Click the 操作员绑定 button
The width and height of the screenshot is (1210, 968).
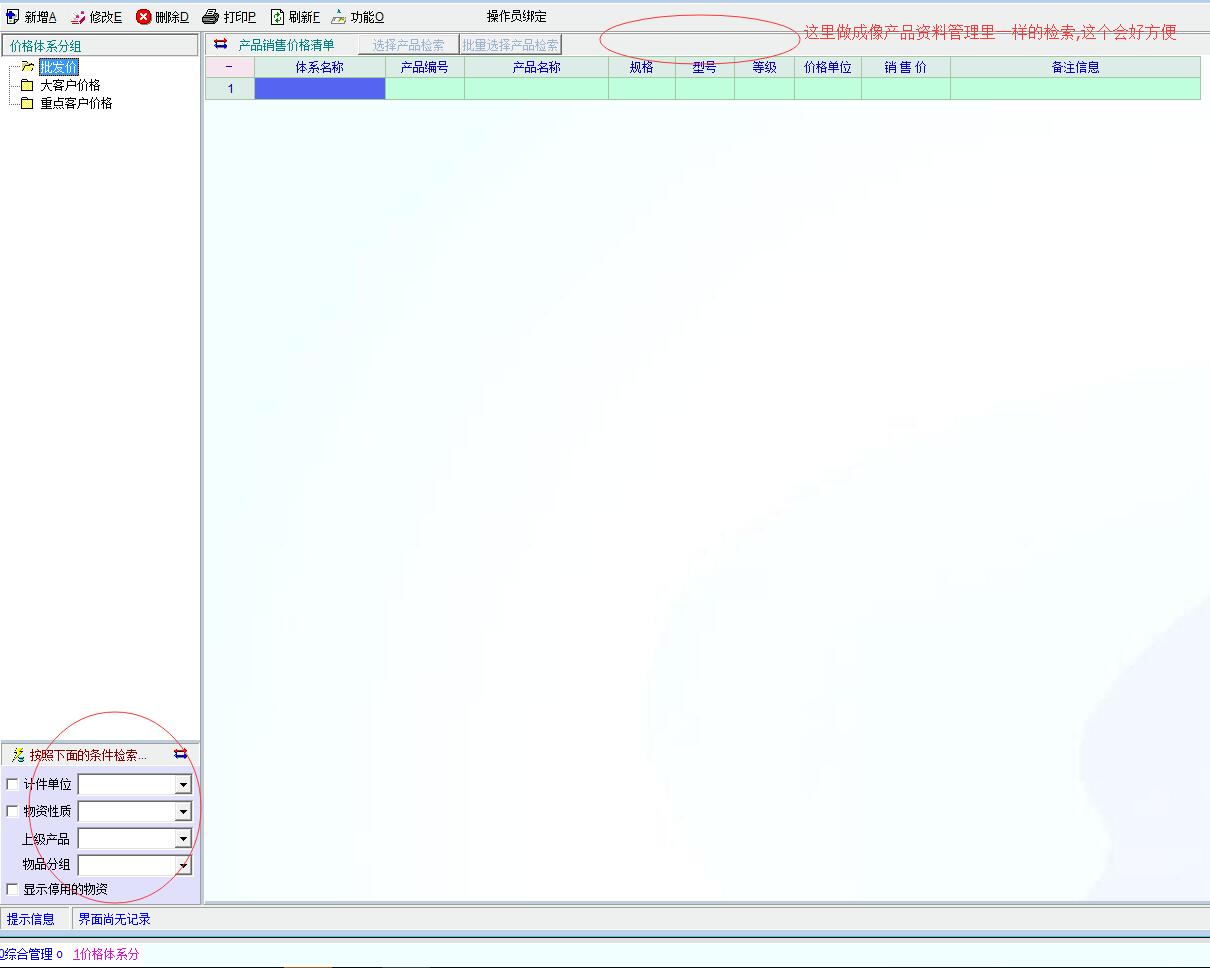pyautogui.click(x=516, y=17)
